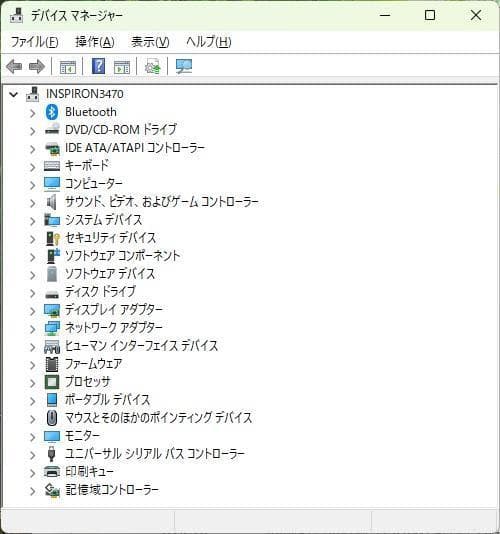Expand the ディスク ドライブ category
The width and height of the screenshot is (500, 534).
click(33, 293)
